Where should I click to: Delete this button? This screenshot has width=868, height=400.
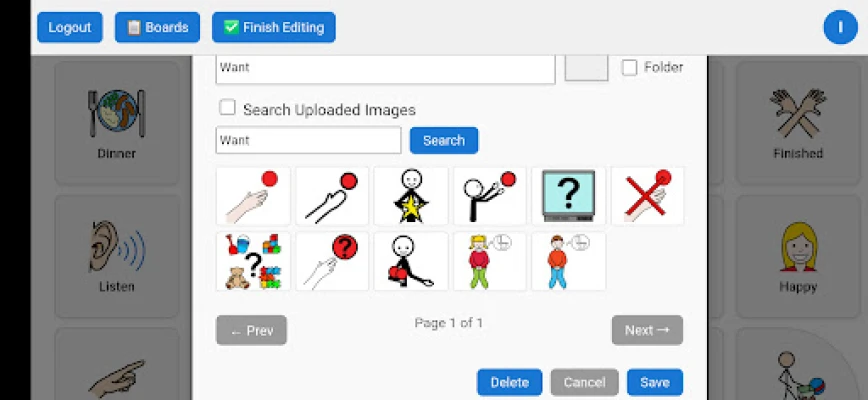tap(509, 382)
